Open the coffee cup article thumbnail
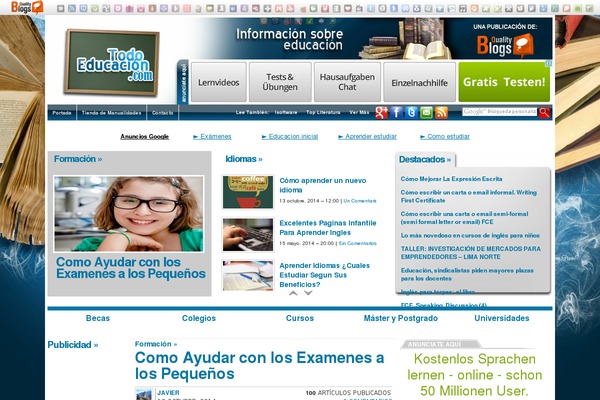 248,192
